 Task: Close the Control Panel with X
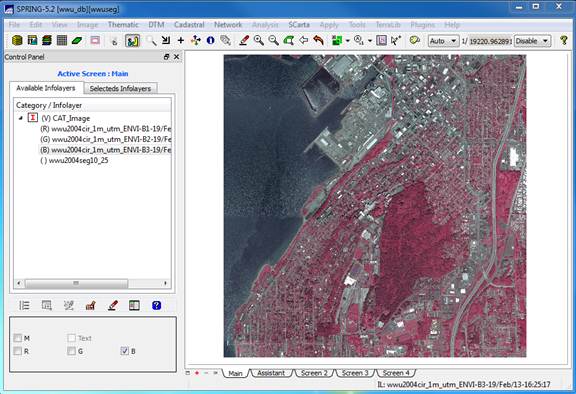(x=177, y=57)
